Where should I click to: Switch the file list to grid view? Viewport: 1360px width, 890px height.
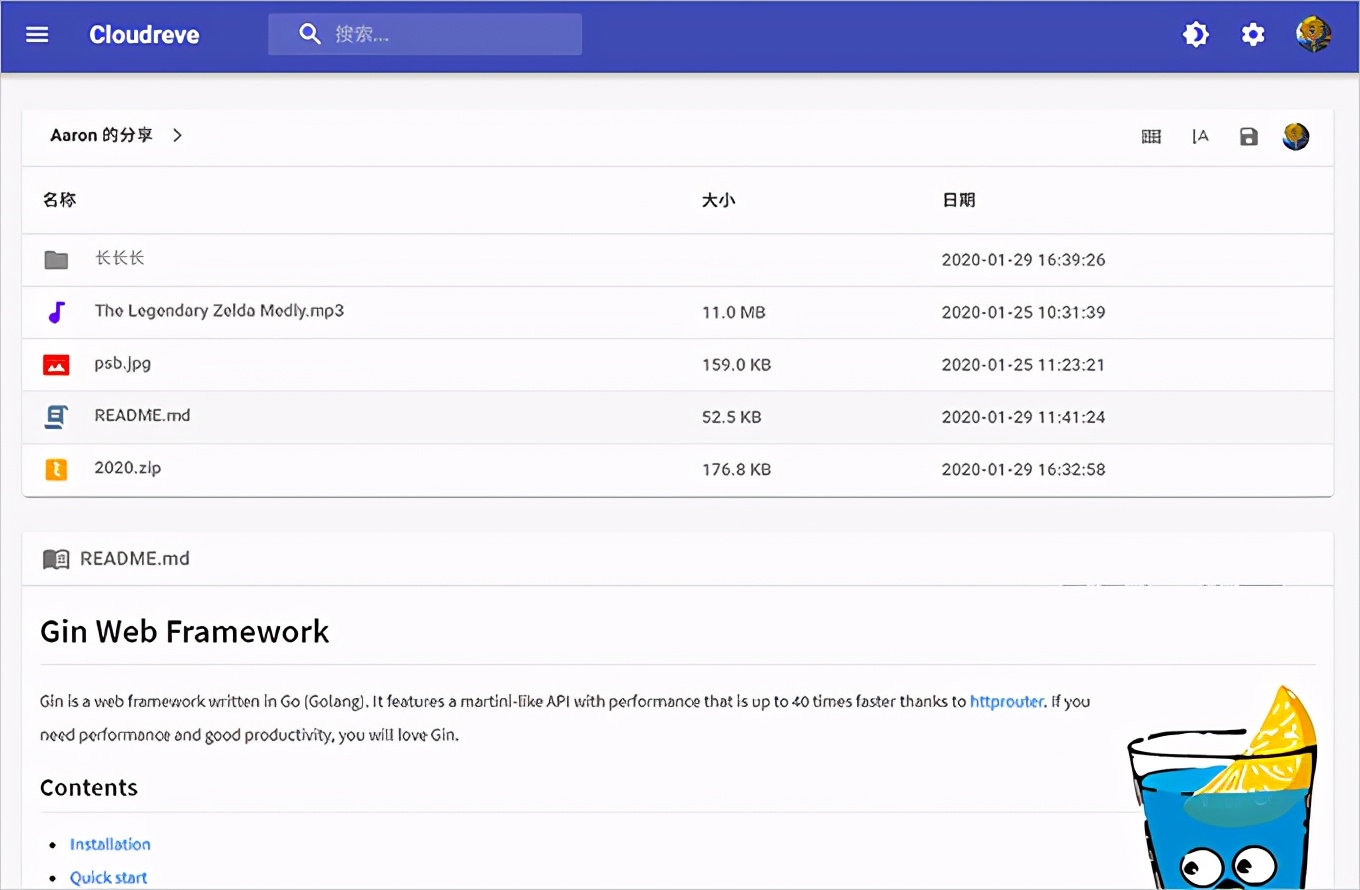pyautogui.click(x=1150, y=136)
